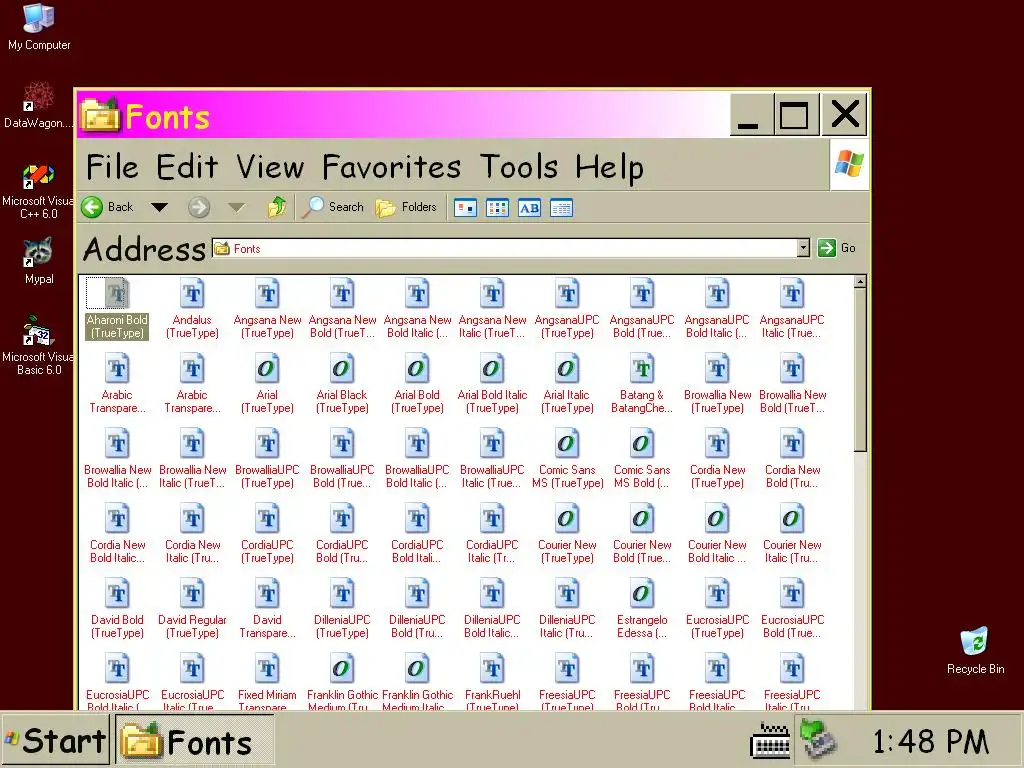Image resolution: width=1024 pixels, height=768 pixels.
Task: Switch to Details view
Action: 561,208
